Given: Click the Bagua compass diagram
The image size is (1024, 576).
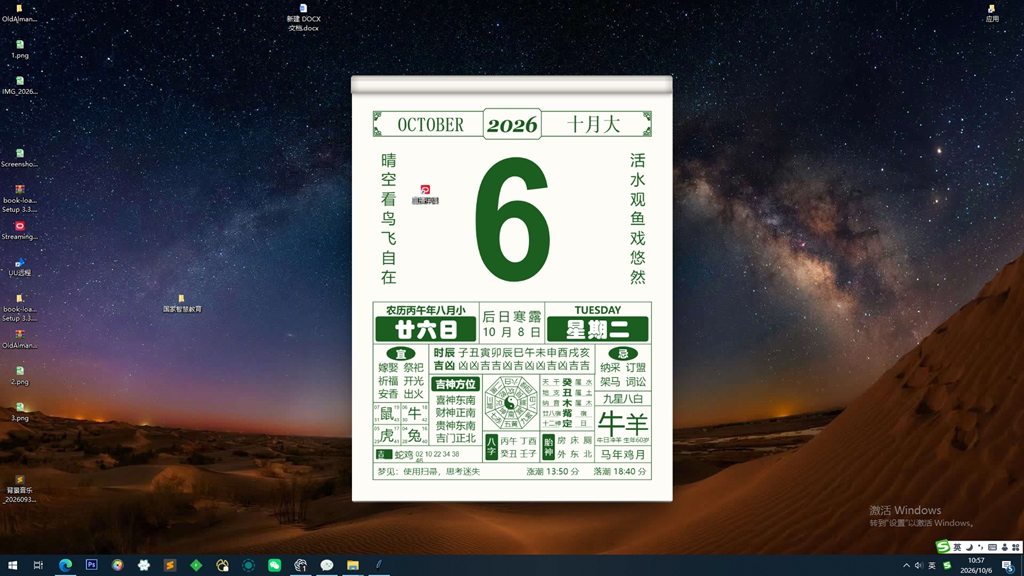Looking at the screenshot, I should tap(511, 402).
